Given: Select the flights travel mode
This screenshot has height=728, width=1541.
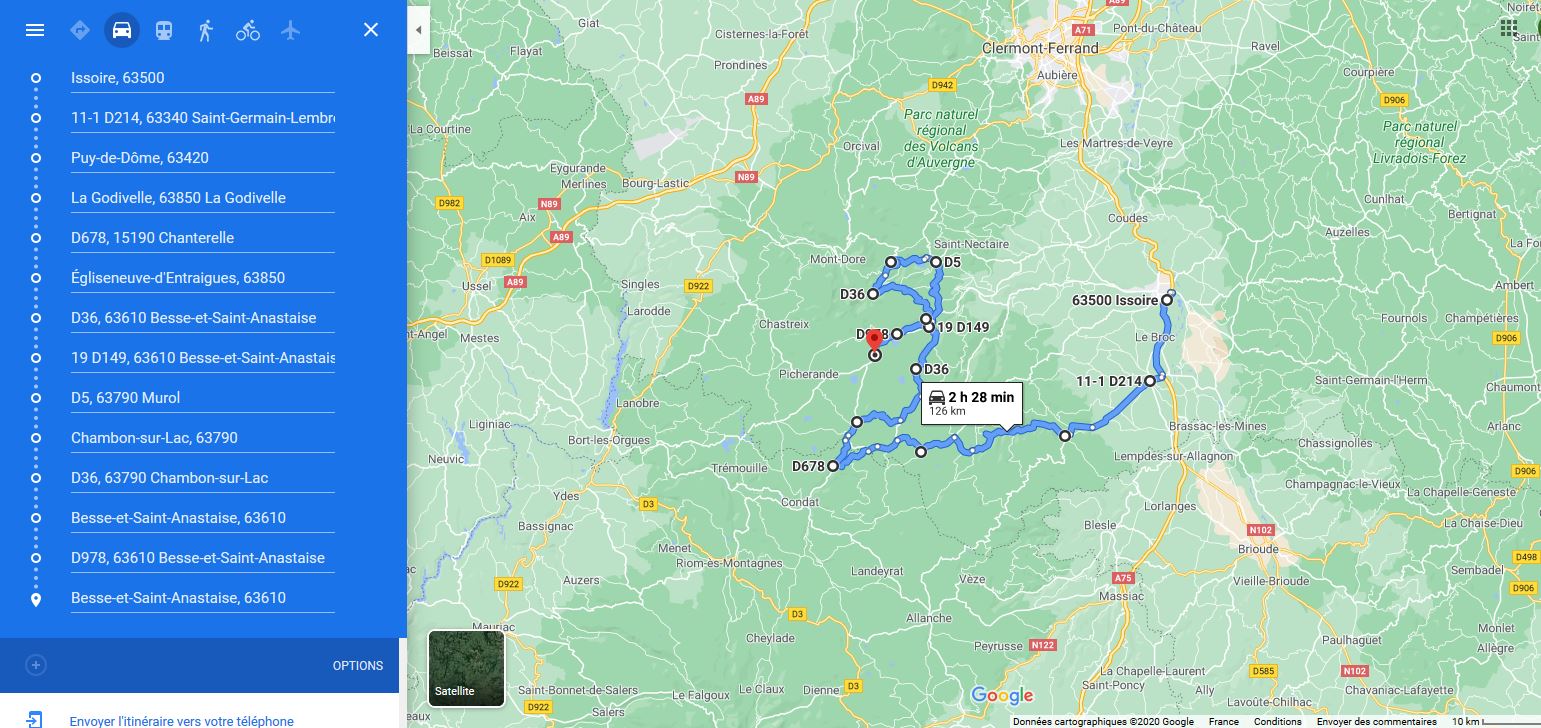Looking at the screenshot, I should point(291,30).
